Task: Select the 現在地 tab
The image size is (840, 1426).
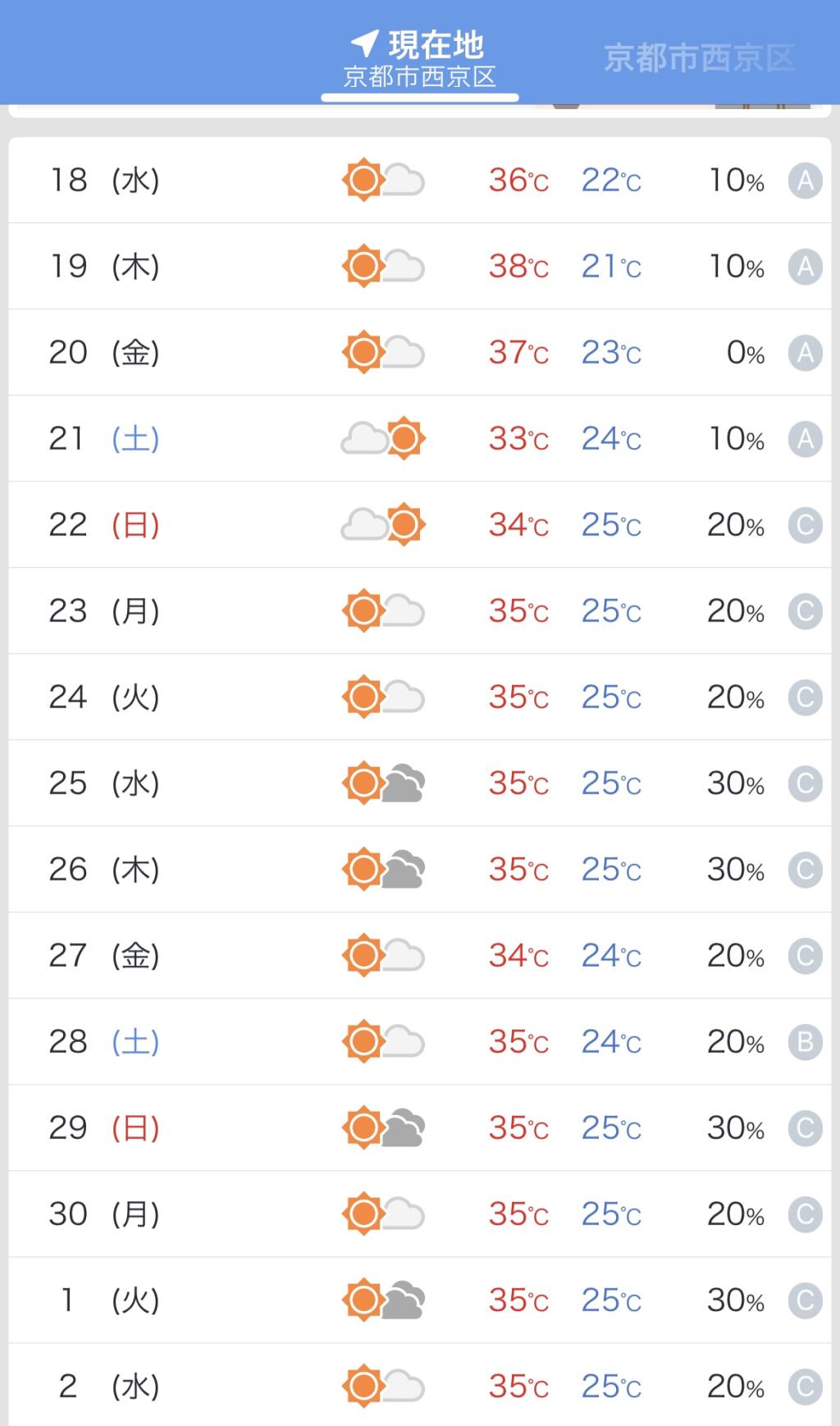Action: (420, 59)
